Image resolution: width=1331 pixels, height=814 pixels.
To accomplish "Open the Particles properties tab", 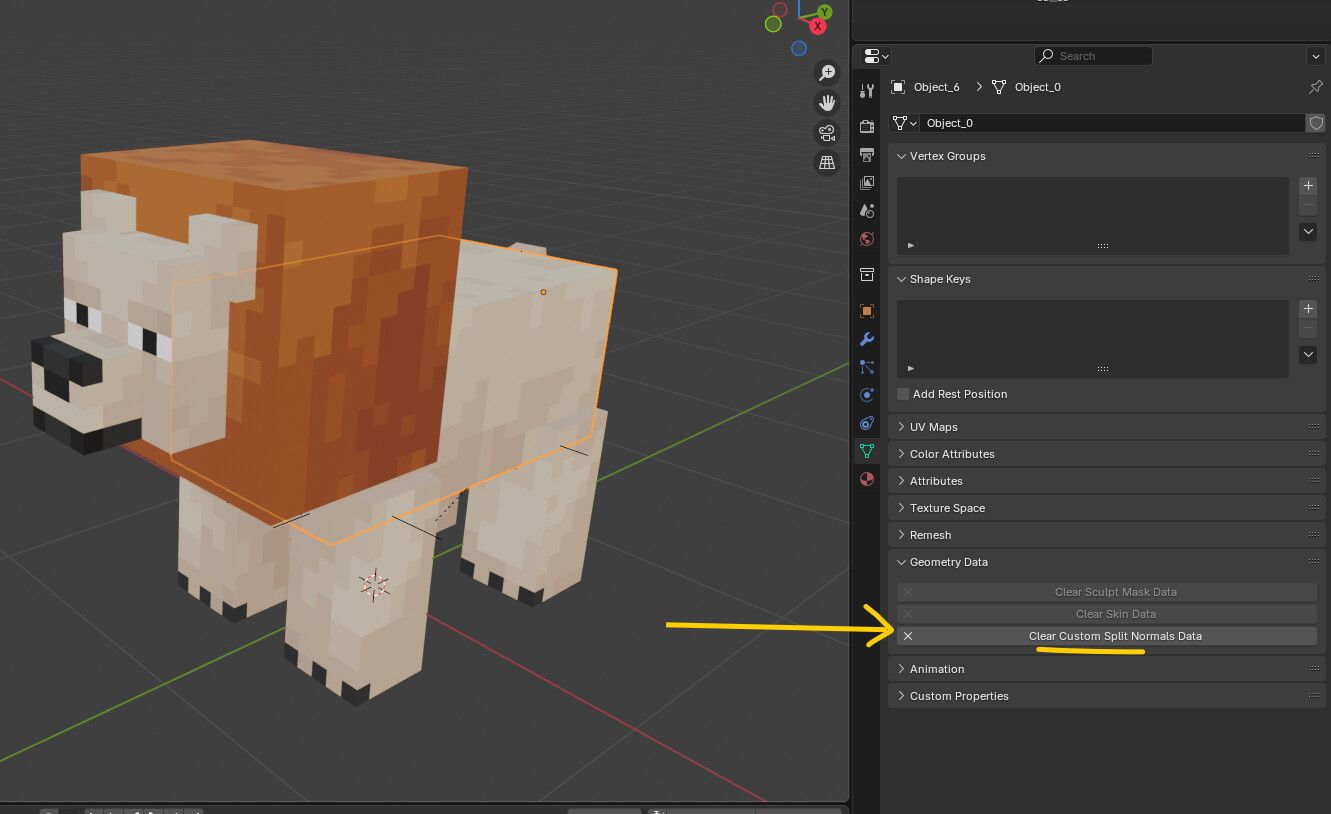I will (867, 367).
